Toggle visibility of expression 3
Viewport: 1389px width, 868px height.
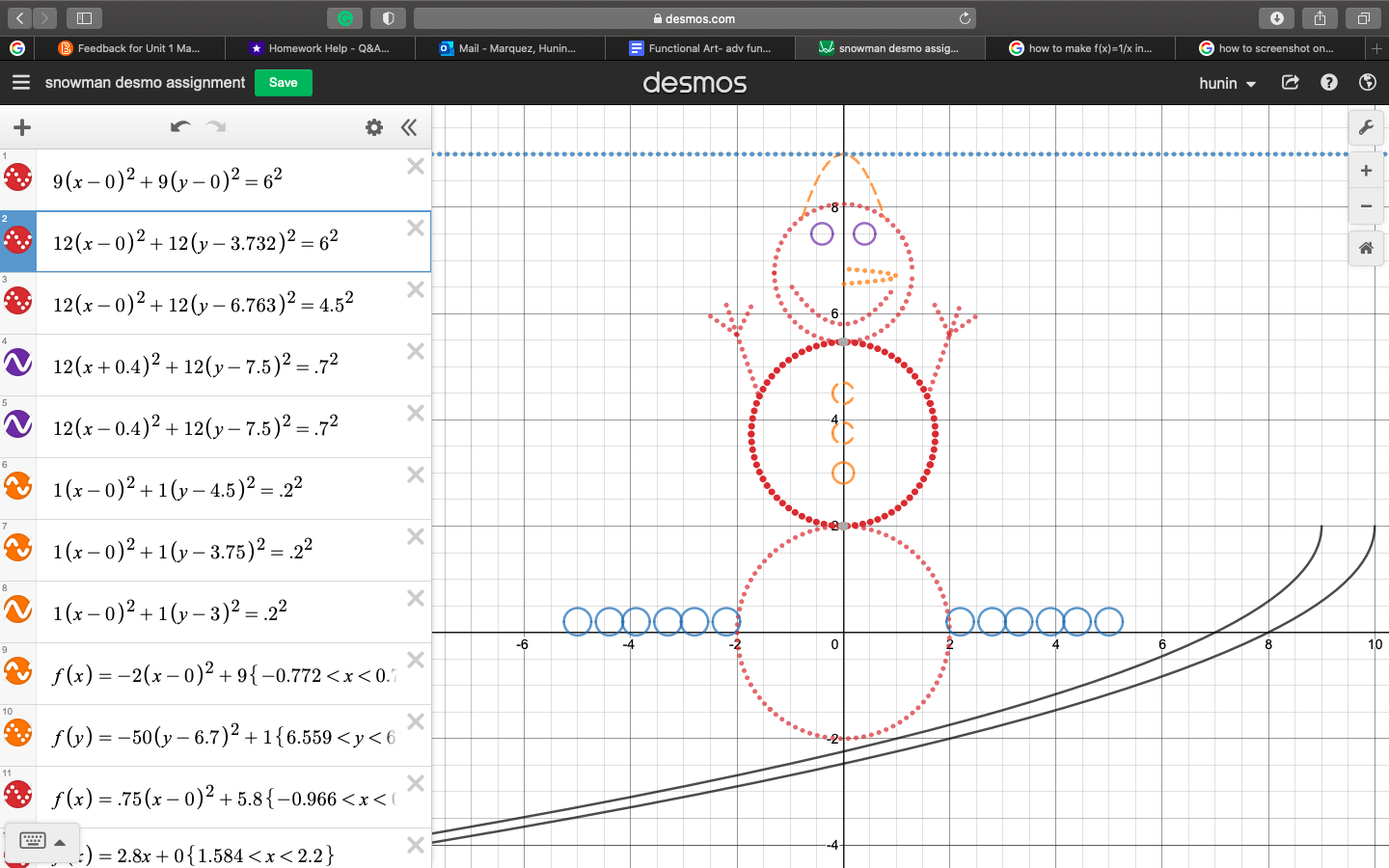click(18, 301)
